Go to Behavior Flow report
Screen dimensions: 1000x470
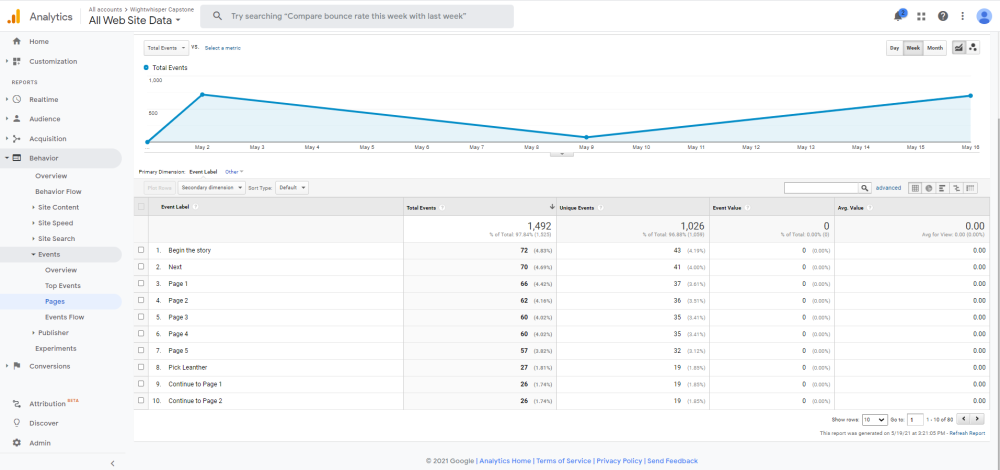(x=58, y=191)
